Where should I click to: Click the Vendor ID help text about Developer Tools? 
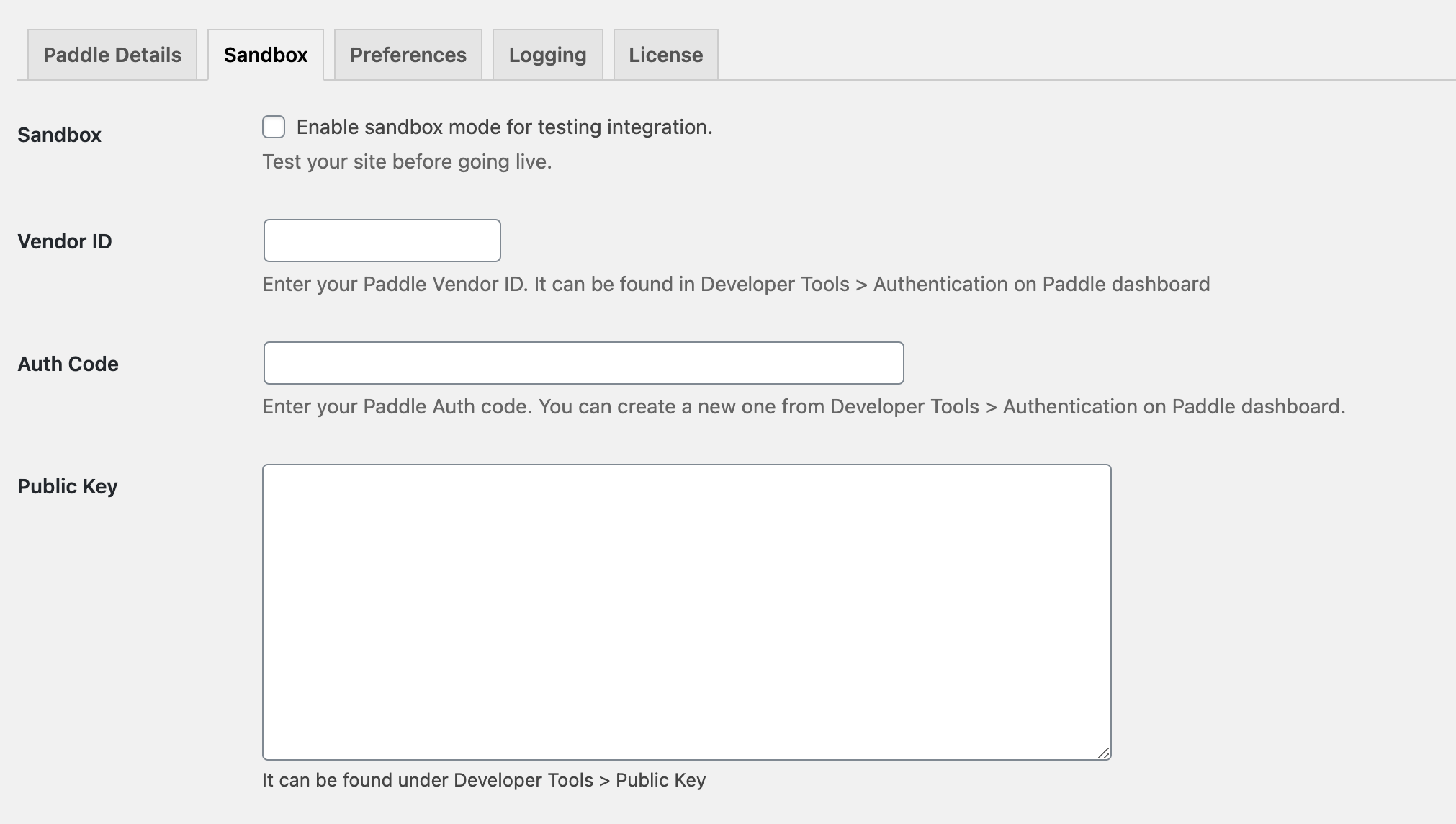tap(736, 284)
